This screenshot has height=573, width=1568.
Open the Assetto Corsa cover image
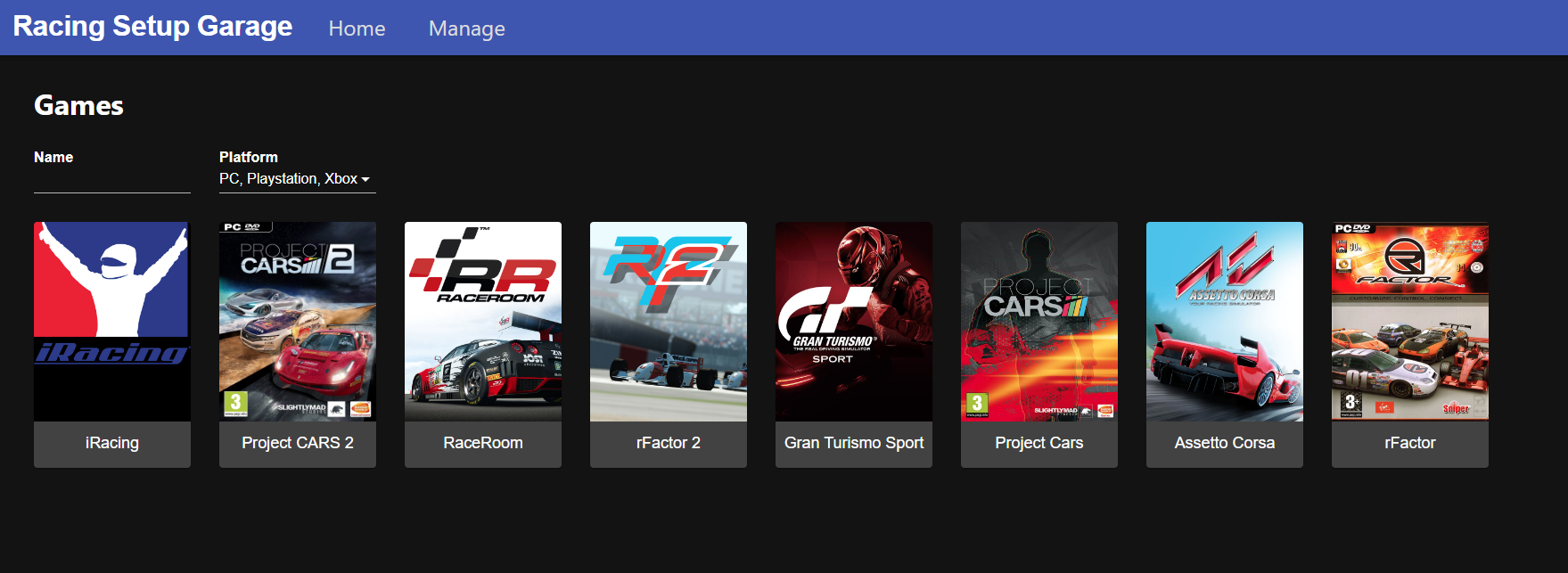[x=1225, y=322]
